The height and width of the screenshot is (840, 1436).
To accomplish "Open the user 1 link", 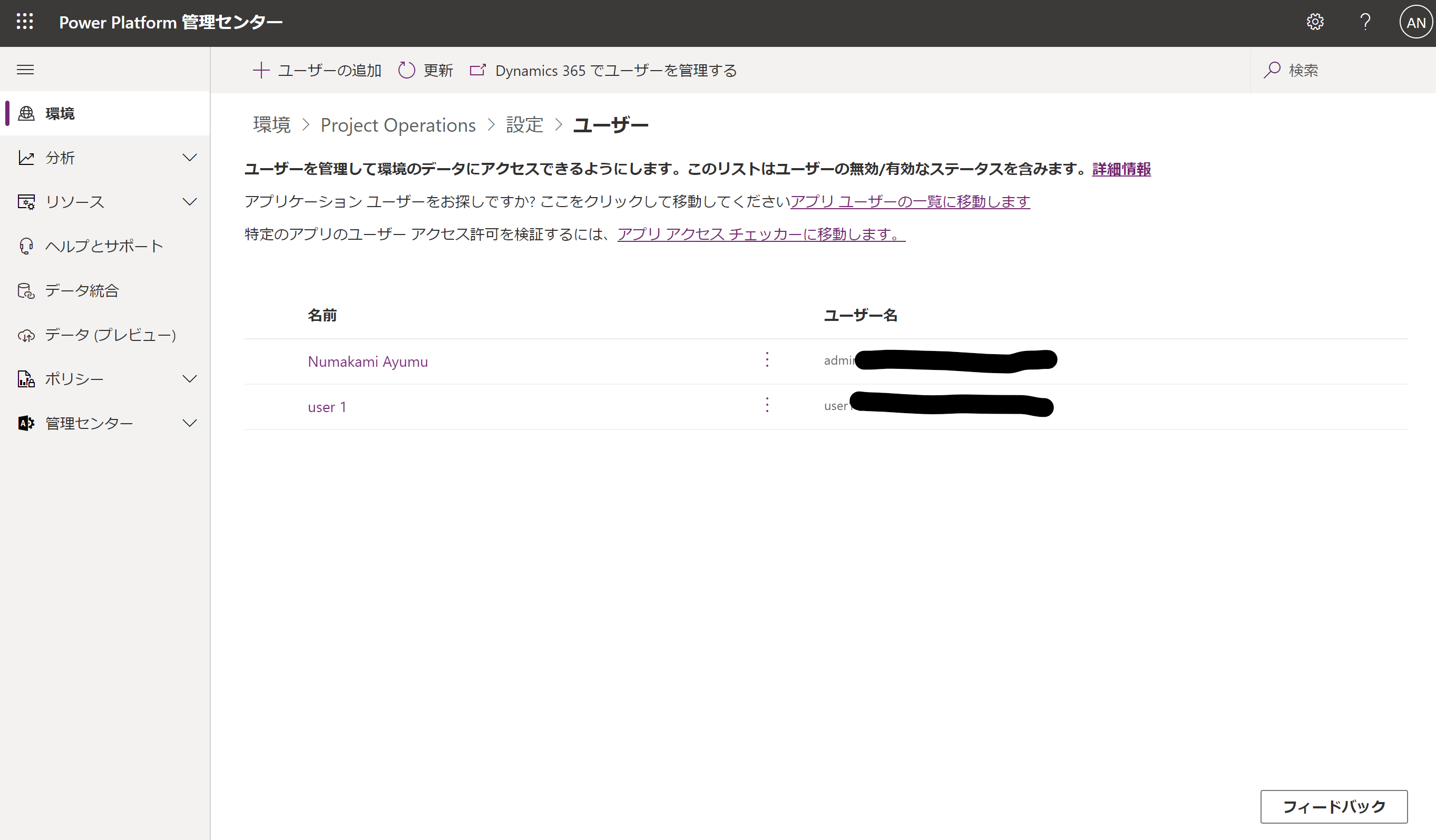I will pyautogui.click(x=327, y=407).
